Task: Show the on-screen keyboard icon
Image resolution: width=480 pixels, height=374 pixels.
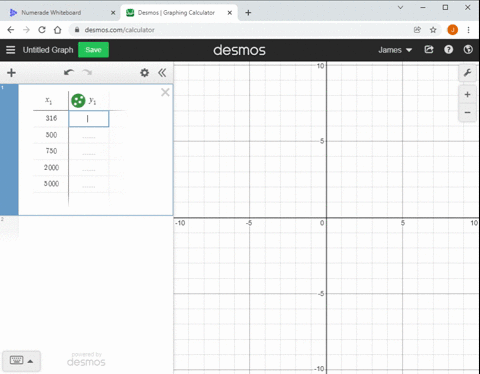Action: [x=16, y=360]
